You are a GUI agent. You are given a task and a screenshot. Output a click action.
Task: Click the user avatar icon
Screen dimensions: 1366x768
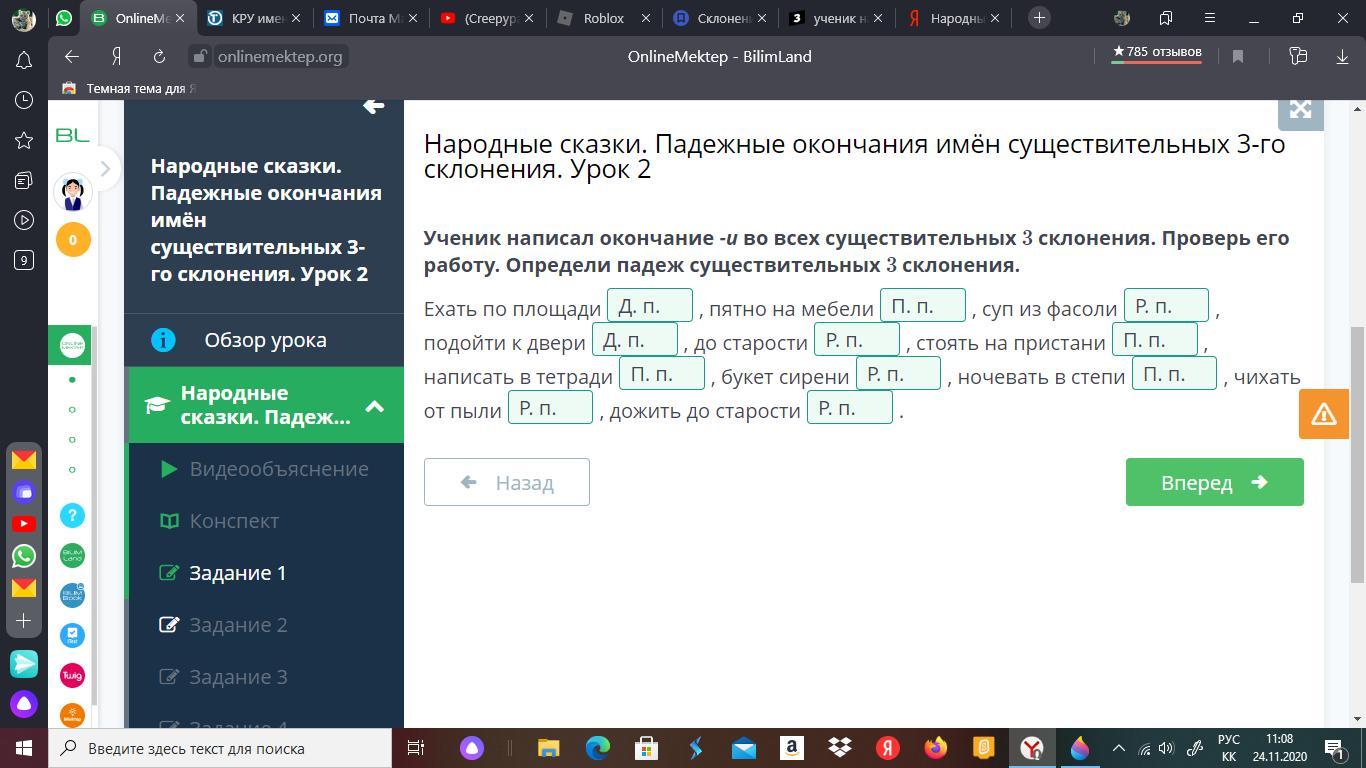[73, 192]
